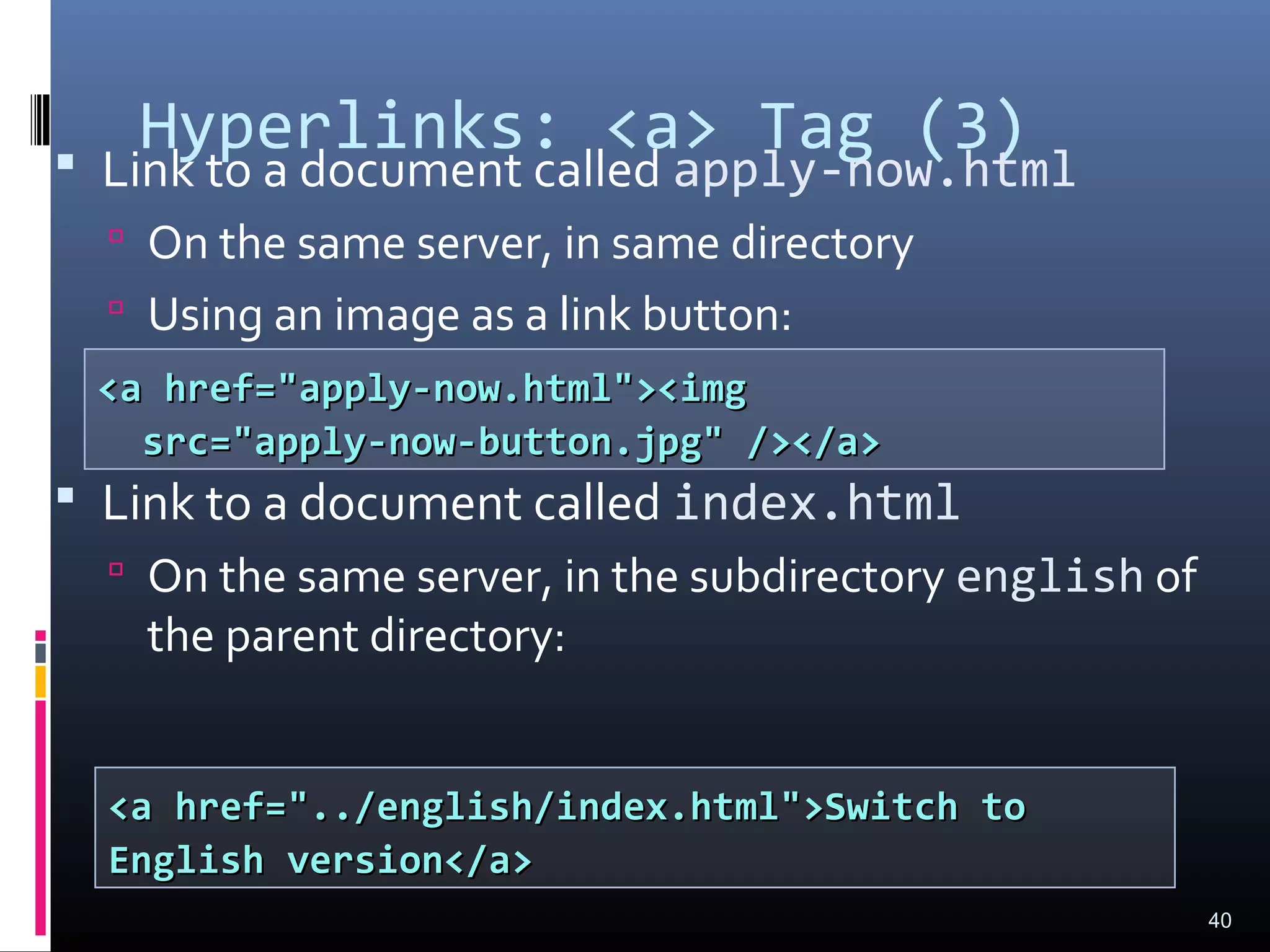Click white square bullet before apply-now.html line

(x=66, y=162)
